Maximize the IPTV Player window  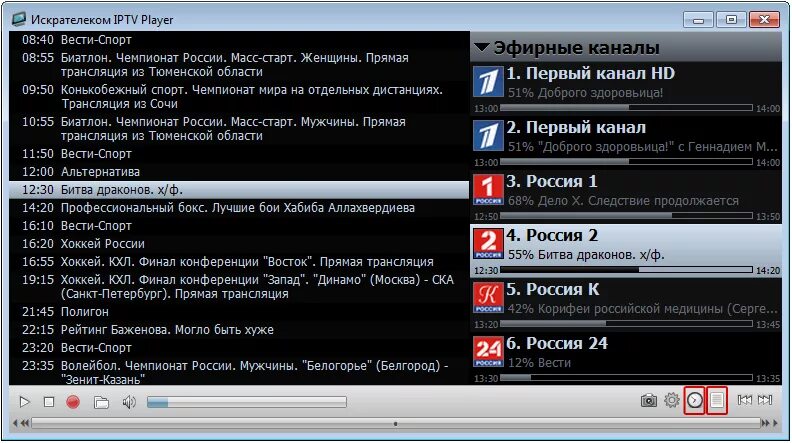(731, 20)
